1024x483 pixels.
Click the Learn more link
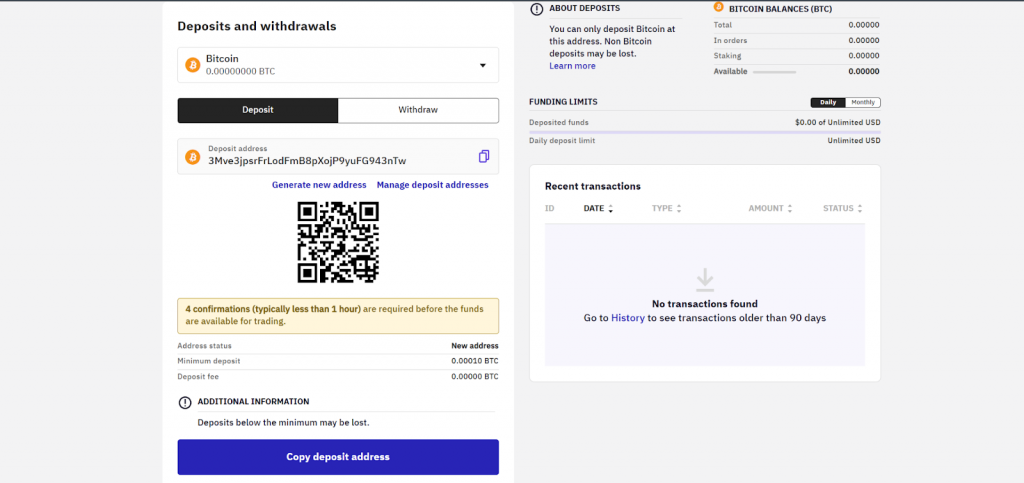pos(572,66)
